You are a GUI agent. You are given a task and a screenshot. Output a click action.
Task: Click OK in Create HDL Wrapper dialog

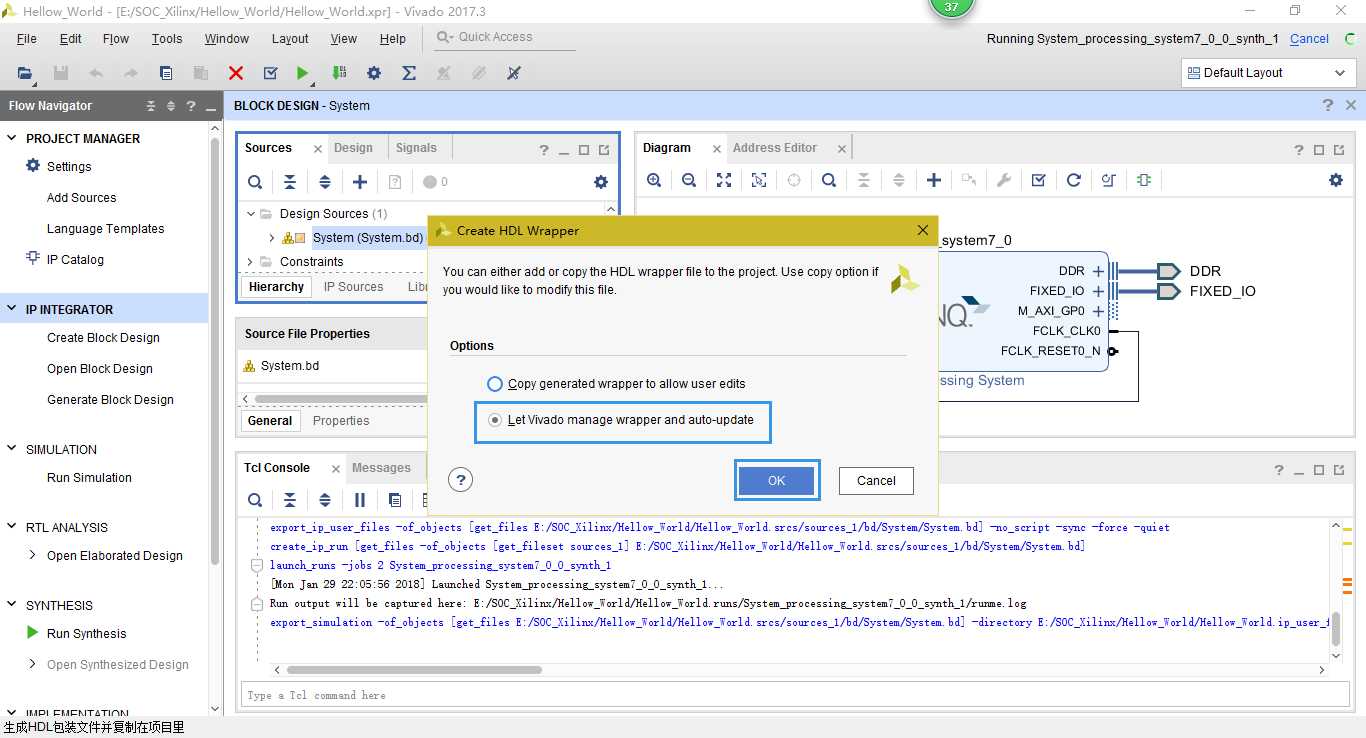pyautogui.click(x=777, y=480)
